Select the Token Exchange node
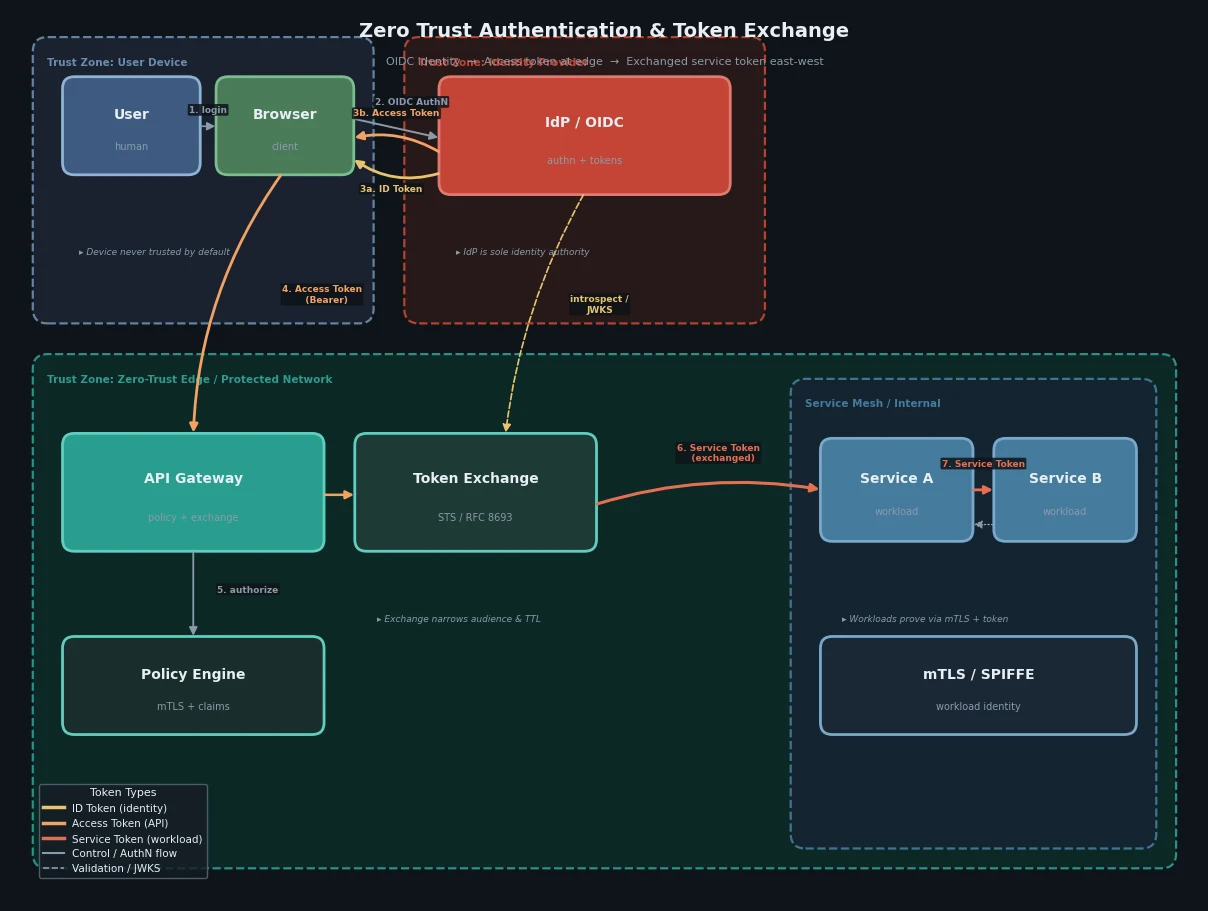 pos(475,492)
